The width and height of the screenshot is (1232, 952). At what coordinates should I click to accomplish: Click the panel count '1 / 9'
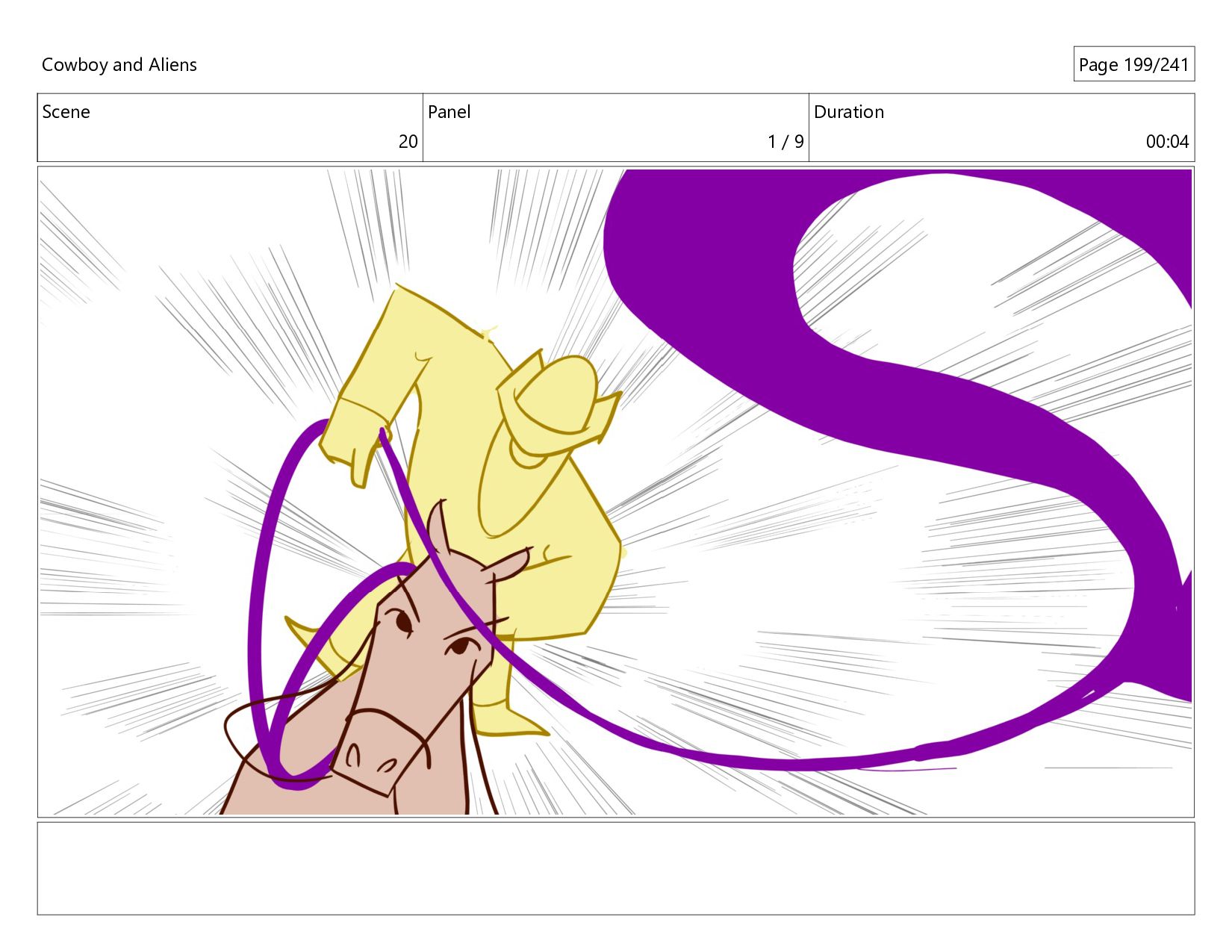785,142
